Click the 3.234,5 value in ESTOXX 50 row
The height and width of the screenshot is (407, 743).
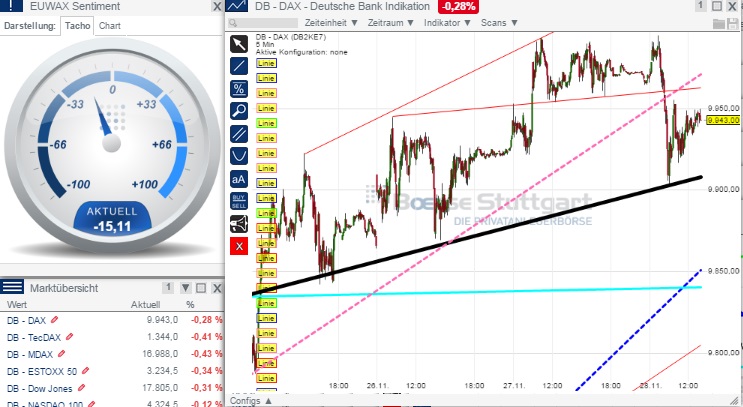162,371
